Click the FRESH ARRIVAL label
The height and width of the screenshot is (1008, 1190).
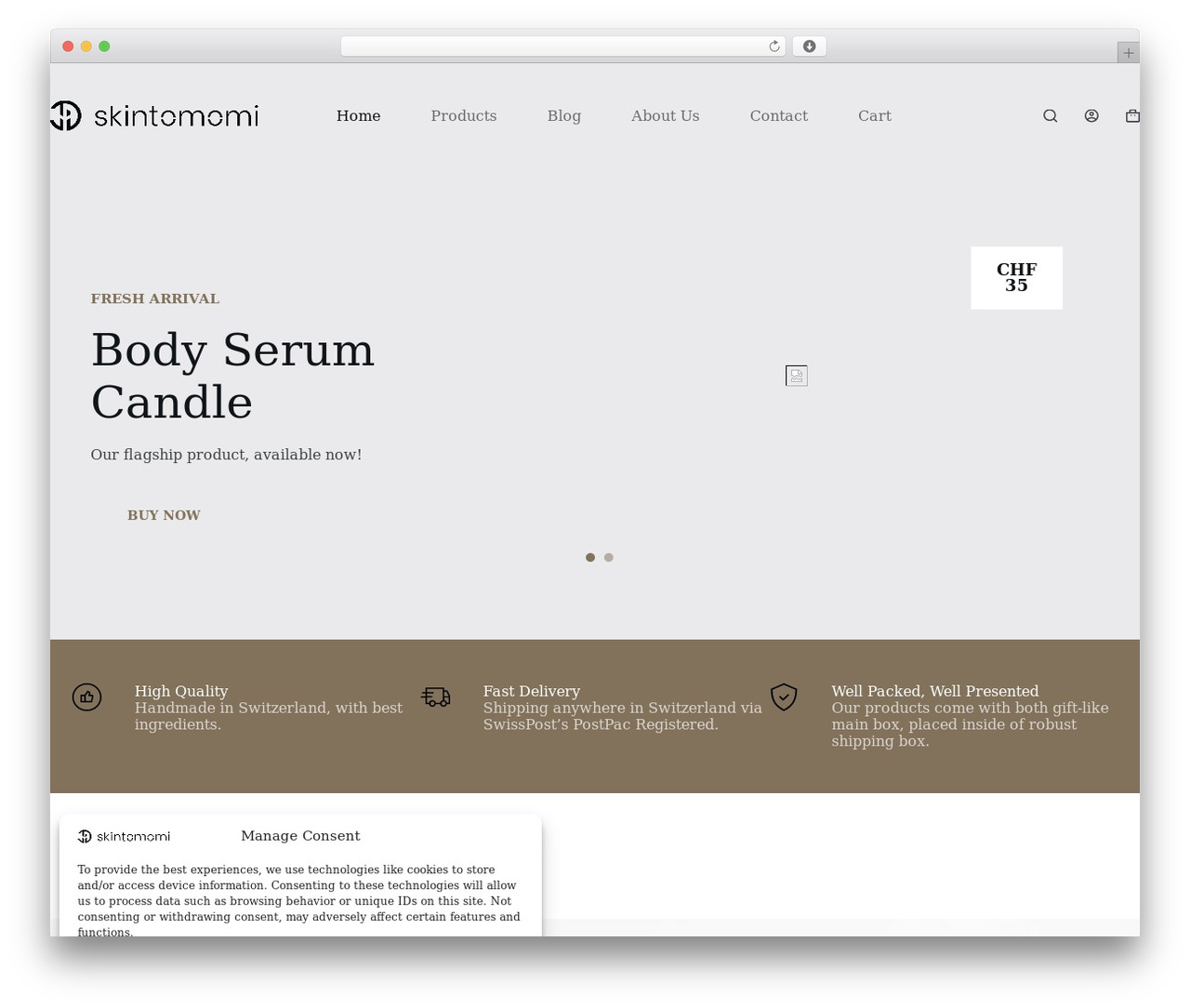point(155,298)
